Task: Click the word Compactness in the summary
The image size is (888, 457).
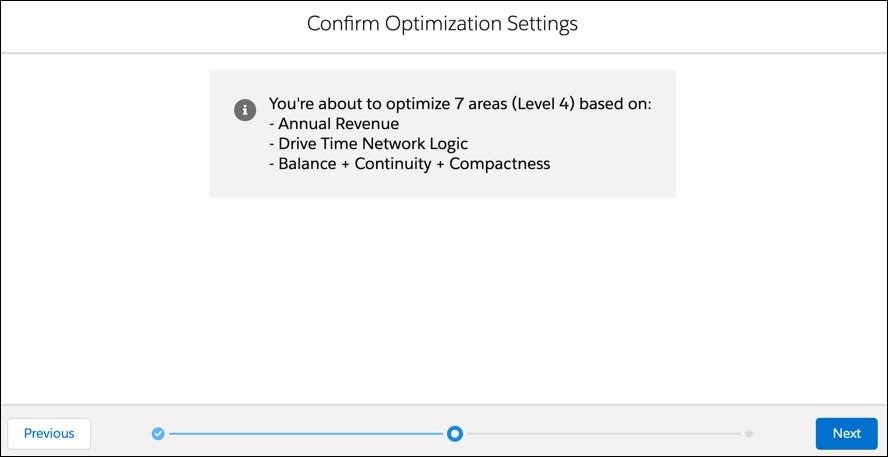Action: click(500, 164)
